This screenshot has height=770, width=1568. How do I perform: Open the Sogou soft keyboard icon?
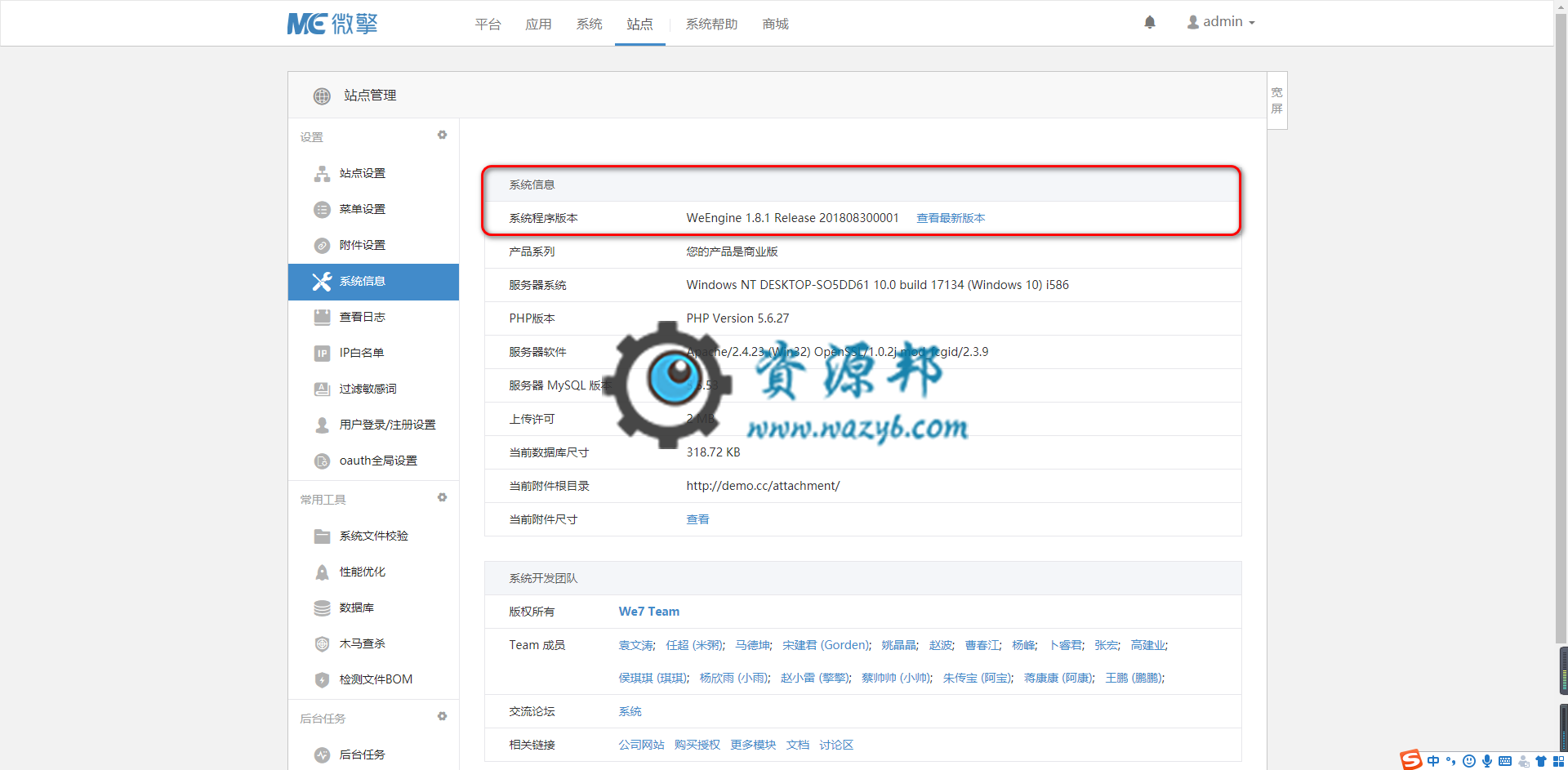[1505, 761]
